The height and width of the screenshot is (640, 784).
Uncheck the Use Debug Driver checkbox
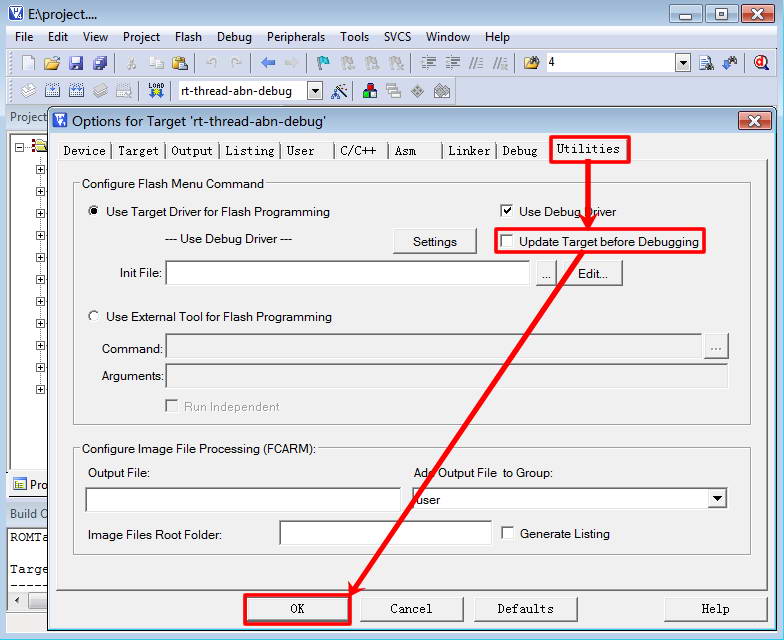(507, 212)
